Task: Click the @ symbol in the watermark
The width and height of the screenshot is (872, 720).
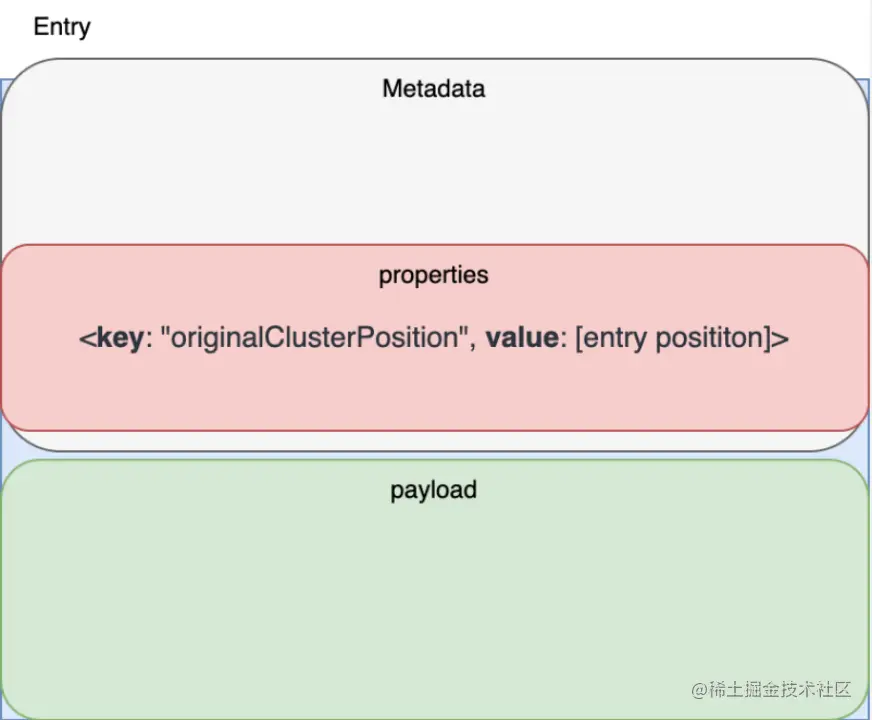Action: point(699,689)
